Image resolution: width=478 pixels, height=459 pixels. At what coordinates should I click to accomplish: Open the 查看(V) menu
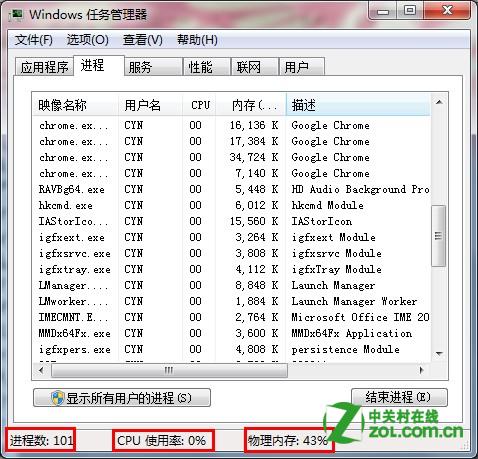143,40
